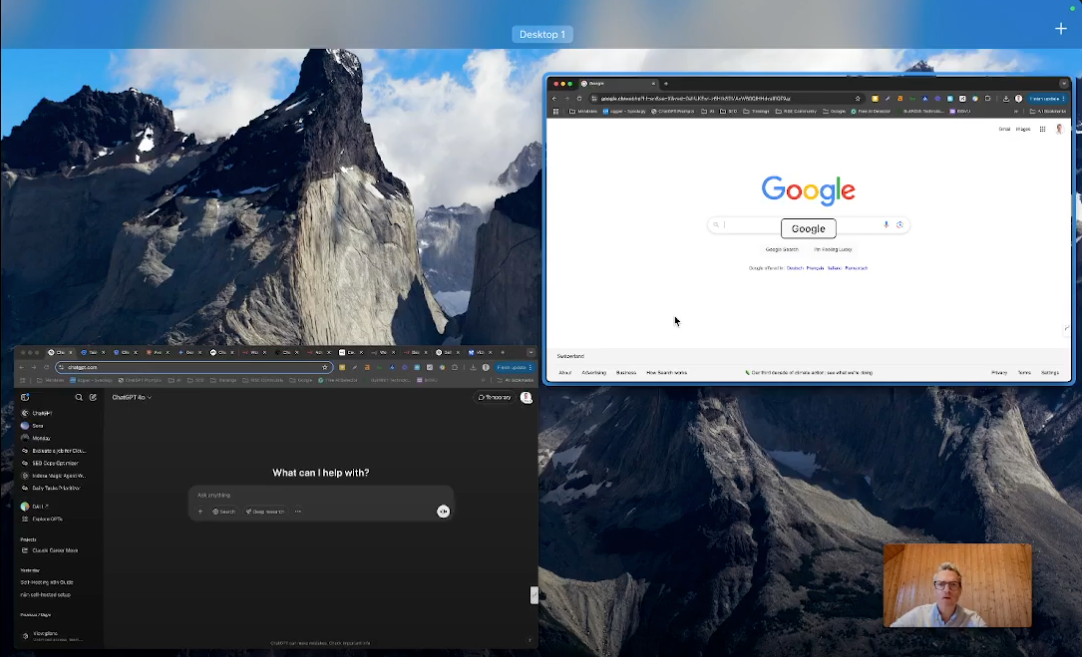This screenshot has height=657, width=1082.
Task: Open a new tab in Google window
Action: pyautogui.click(x=666, y=84)
